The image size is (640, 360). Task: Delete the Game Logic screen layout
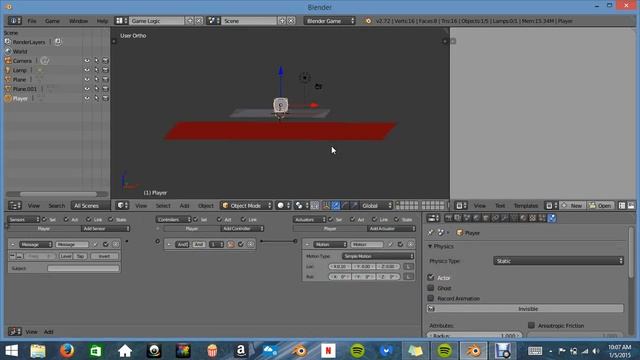199,20
